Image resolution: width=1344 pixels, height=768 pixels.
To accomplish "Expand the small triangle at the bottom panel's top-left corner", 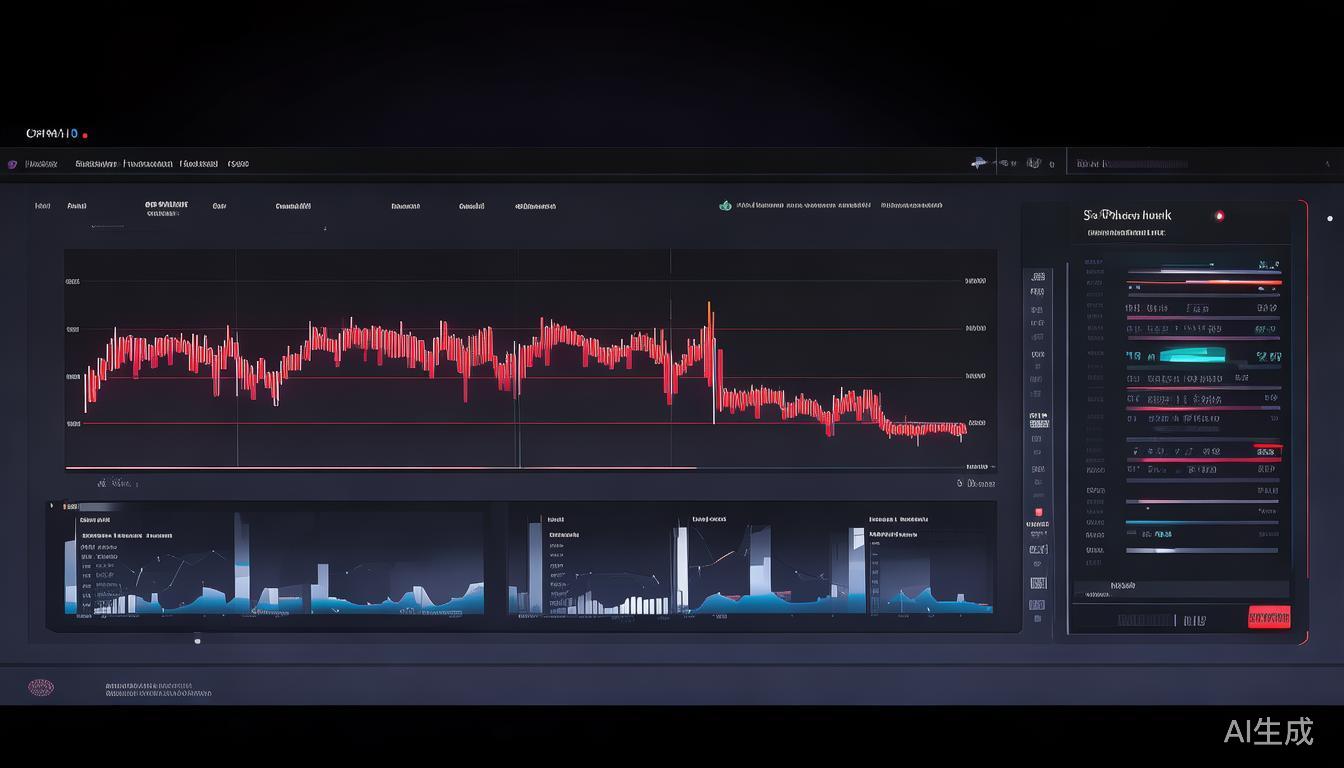I will tap(52, 506).
